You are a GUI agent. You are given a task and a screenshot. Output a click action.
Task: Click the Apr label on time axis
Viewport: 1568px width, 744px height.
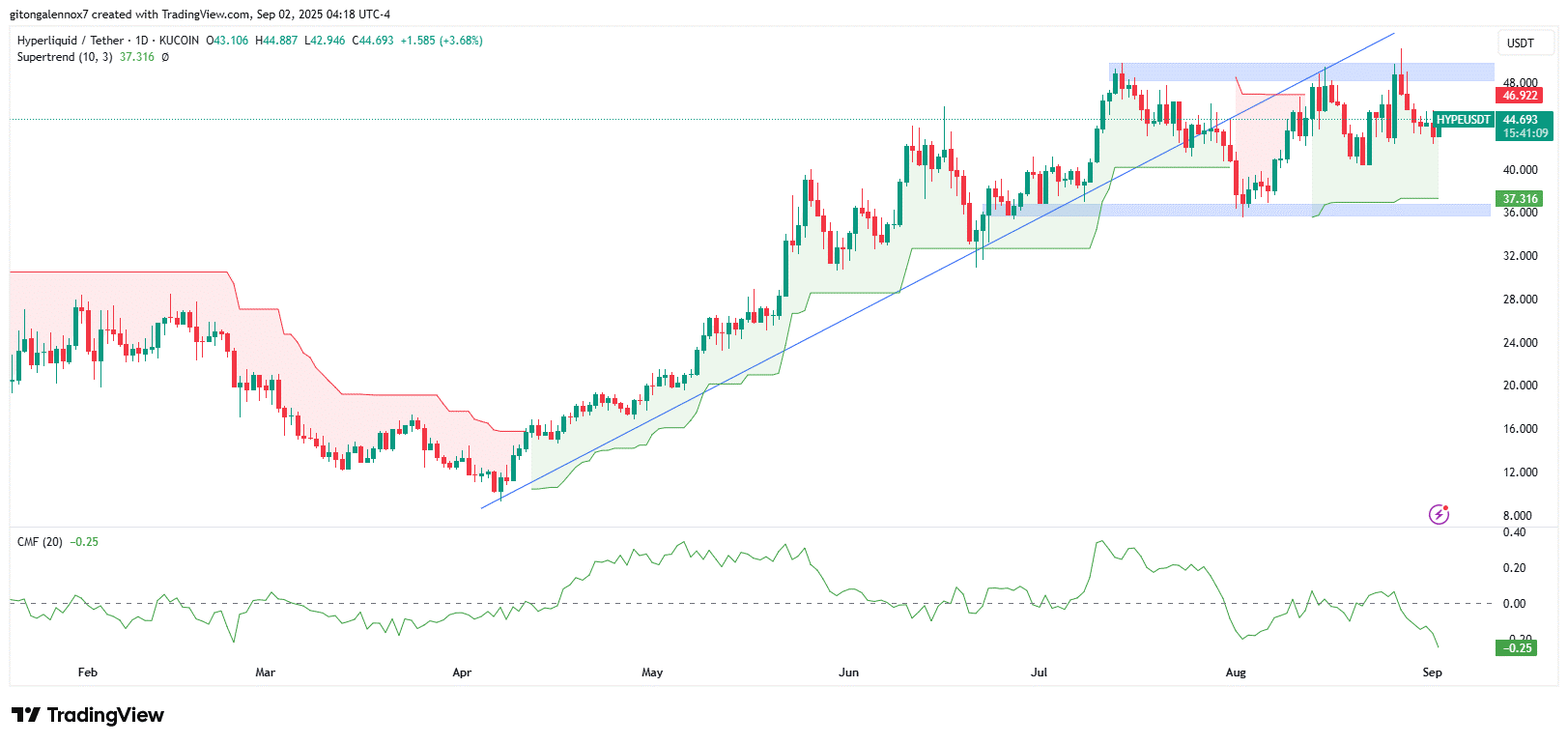coord(462,672)
